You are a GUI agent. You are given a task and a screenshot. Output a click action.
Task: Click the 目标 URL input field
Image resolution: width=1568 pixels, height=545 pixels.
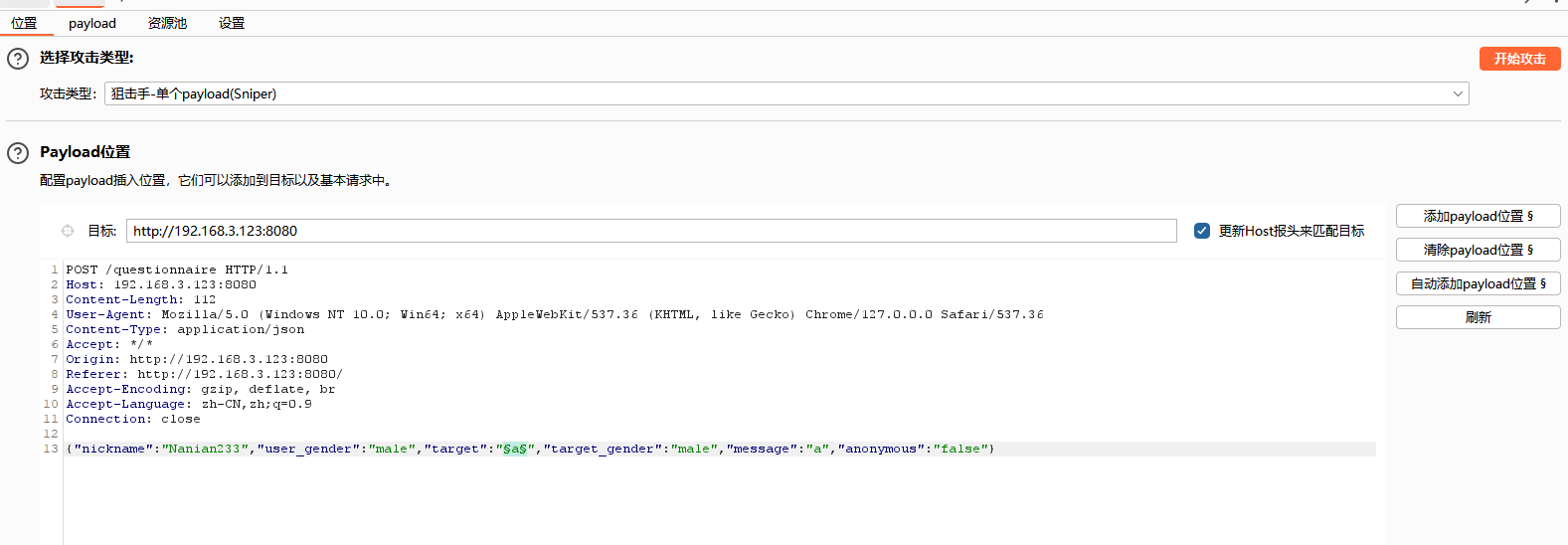[650, 231]
